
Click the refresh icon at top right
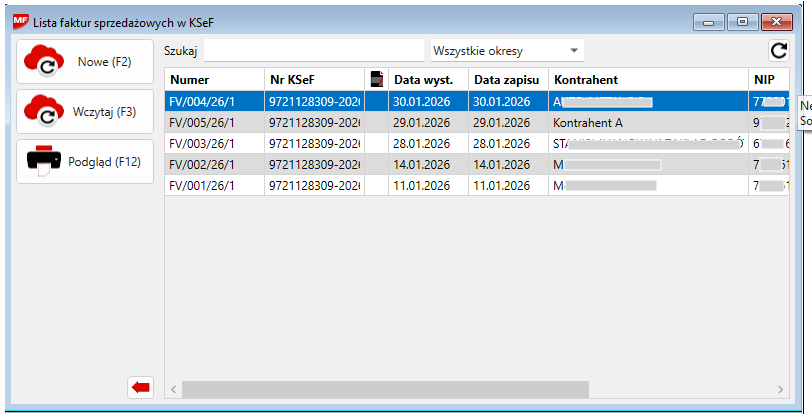click(778, 51)
